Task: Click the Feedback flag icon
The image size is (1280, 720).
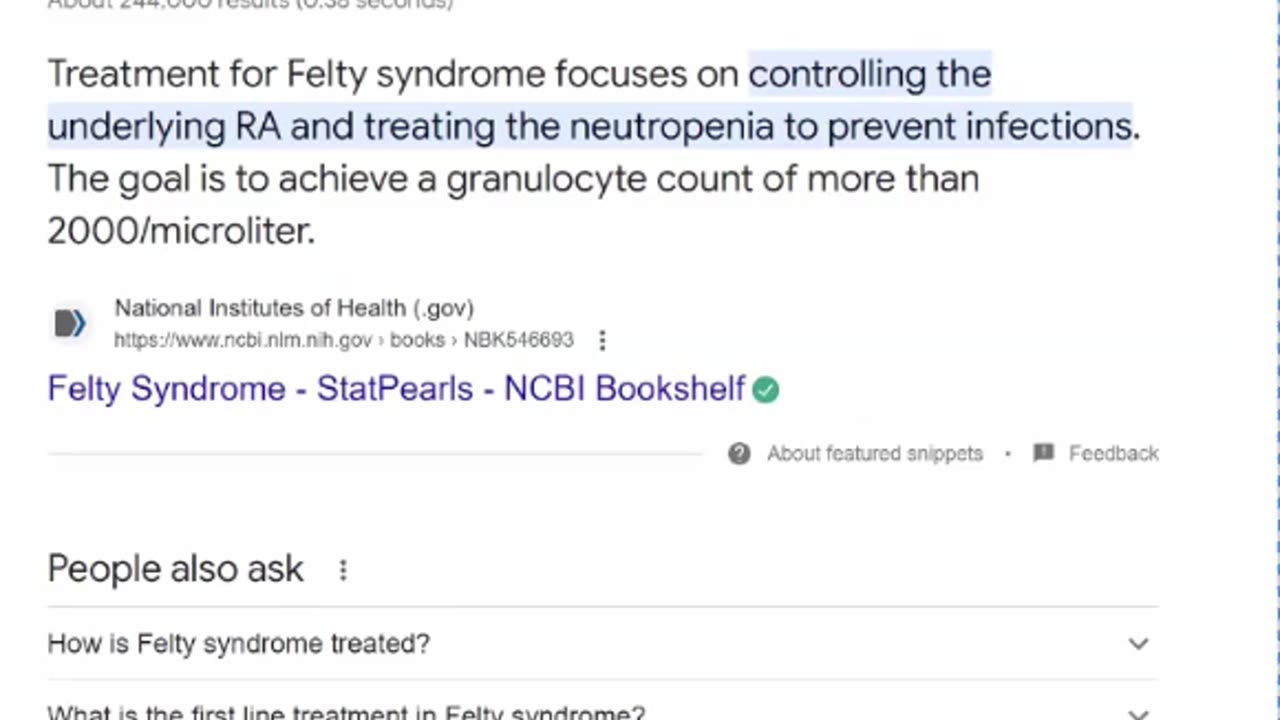Action: click(x=1043, y=454)
